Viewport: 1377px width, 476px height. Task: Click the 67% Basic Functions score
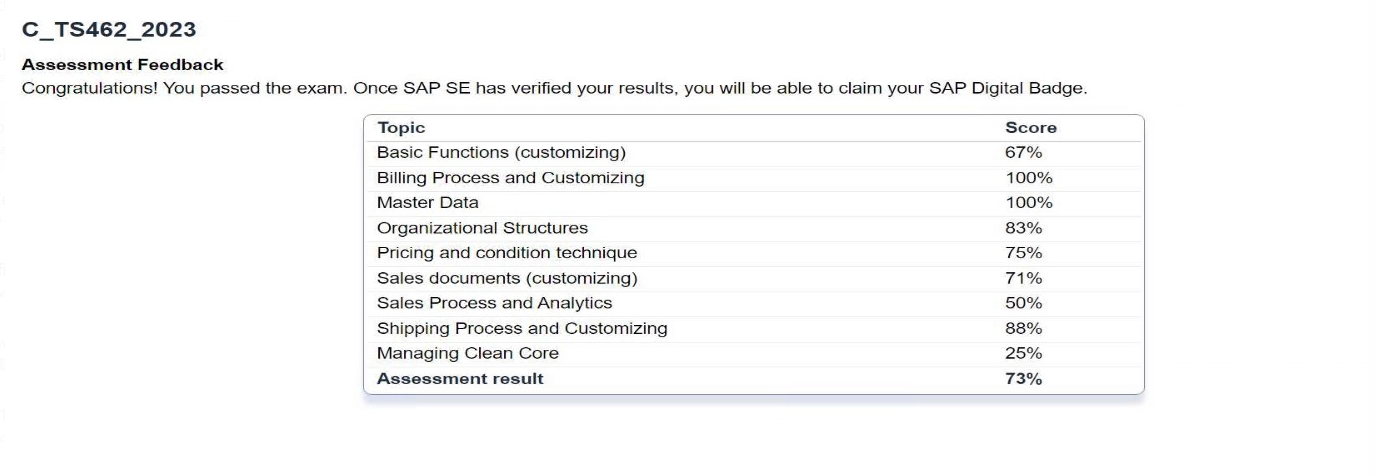coord(1023,153)
